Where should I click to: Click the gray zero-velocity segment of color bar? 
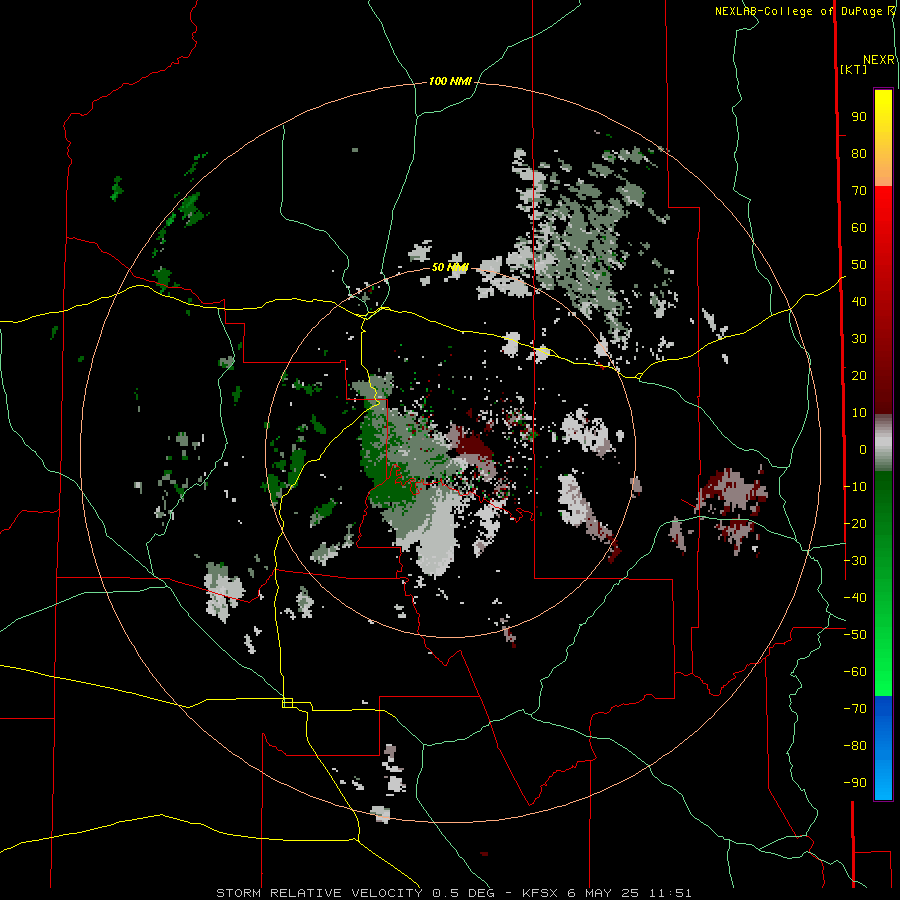click(x=883, y=443)
